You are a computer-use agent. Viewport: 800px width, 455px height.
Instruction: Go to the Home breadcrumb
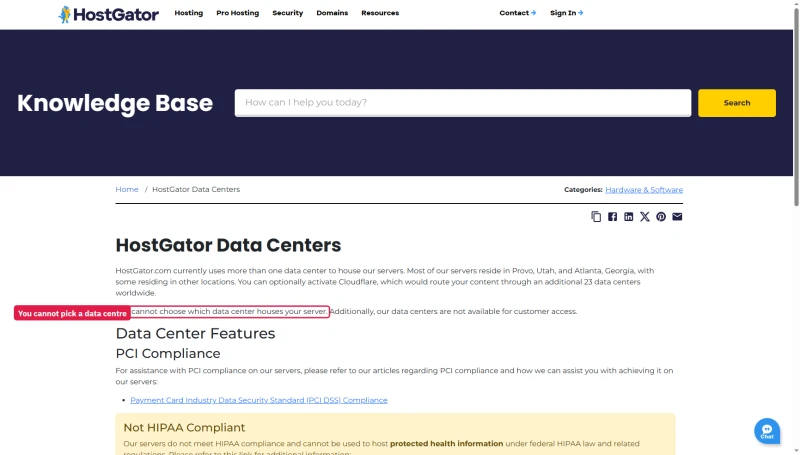(x=127, y=189)
